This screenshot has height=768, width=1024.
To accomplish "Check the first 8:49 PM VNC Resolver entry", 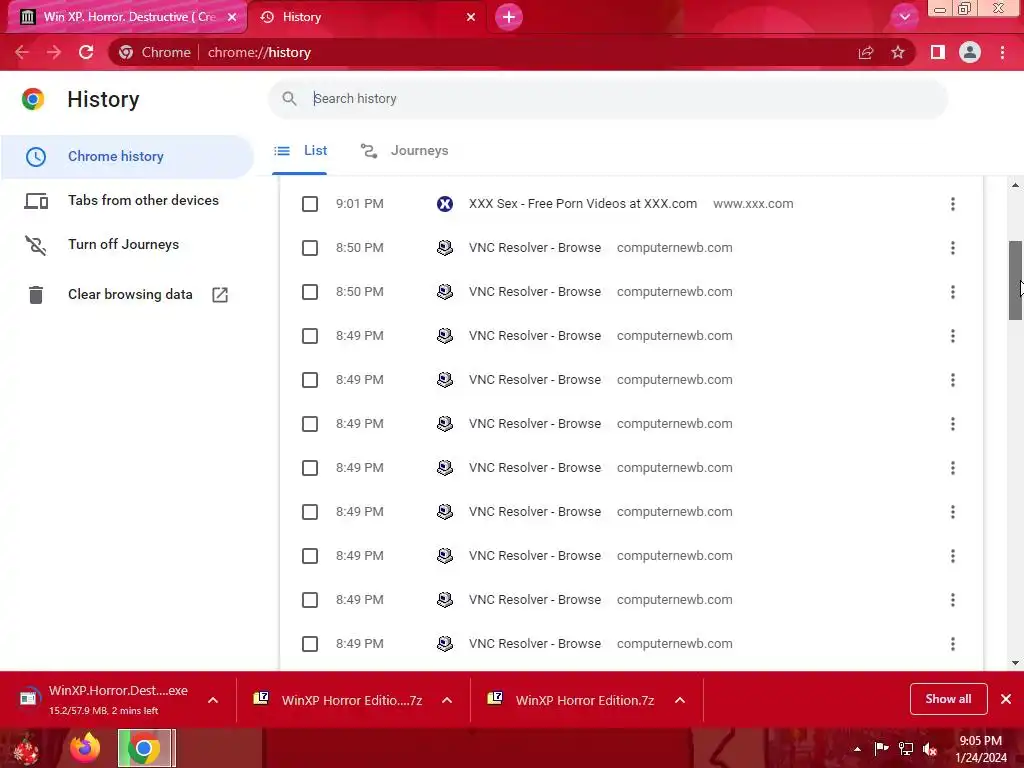I will [x=310, y=336].
